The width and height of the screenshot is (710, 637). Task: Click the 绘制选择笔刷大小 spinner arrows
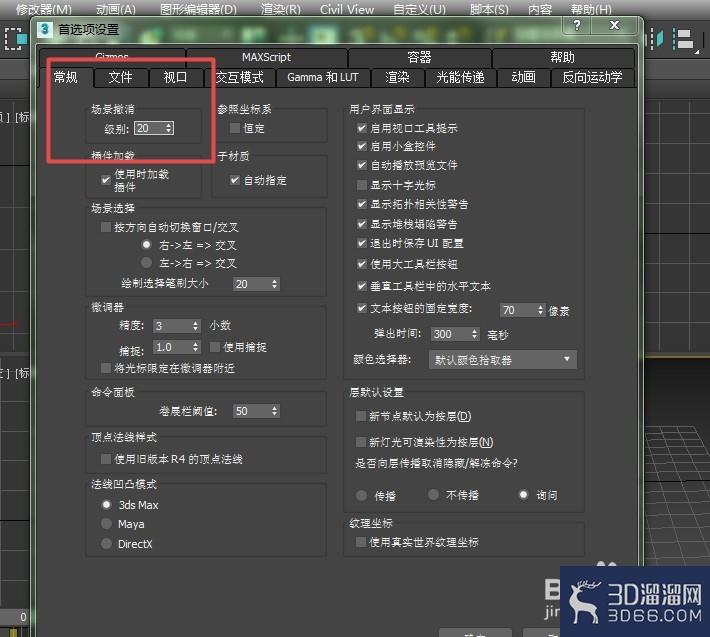pos(274,284)
